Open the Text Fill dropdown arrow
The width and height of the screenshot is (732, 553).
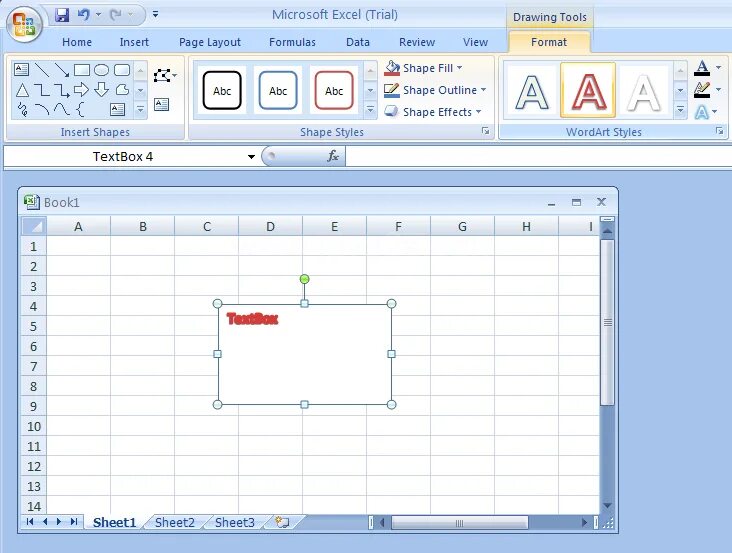[x=718, y=68]
